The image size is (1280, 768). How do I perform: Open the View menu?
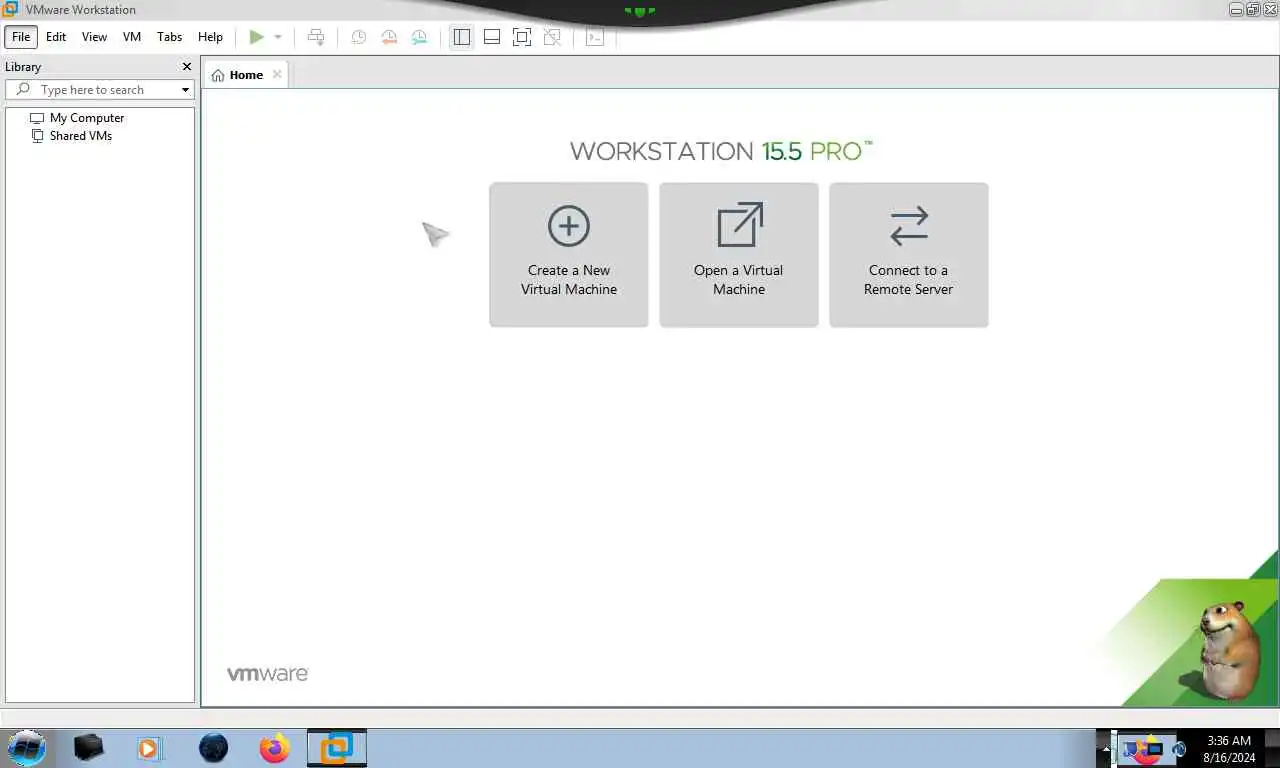tap(94, 37)
